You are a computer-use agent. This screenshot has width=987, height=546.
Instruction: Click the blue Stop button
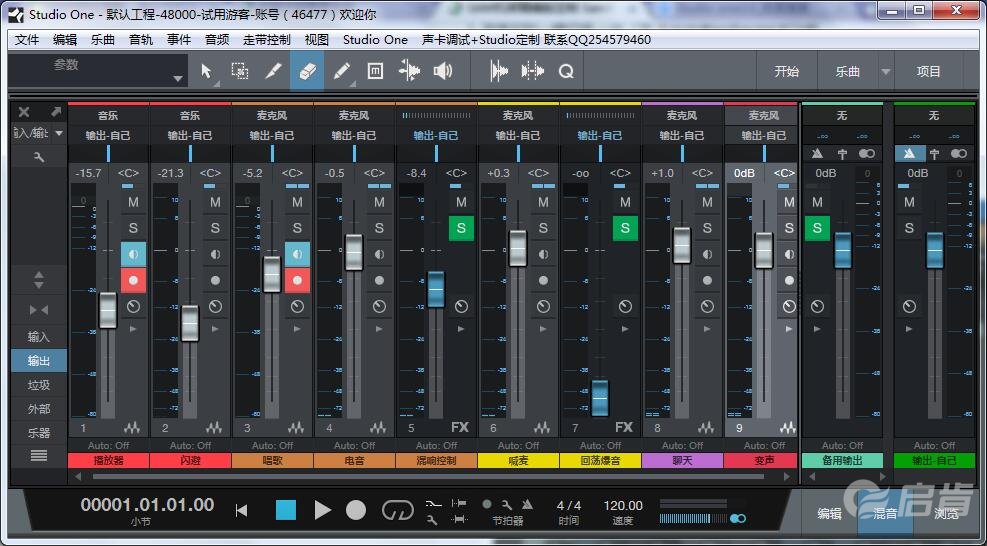[286, 510]
